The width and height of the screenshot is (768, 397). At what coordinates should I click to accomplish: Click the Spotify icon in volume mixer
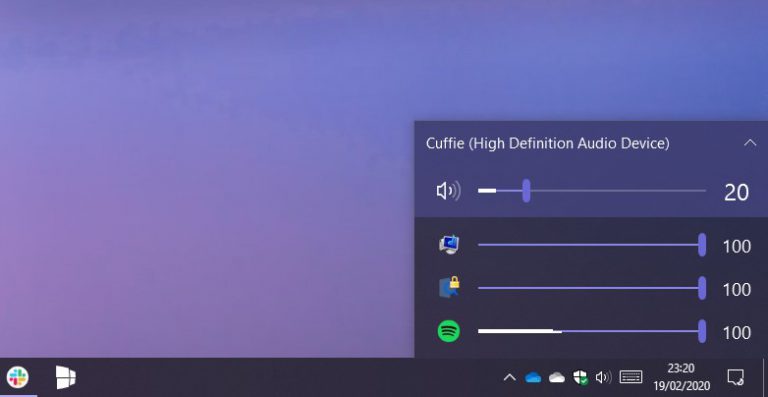click(x=449, y=331)
